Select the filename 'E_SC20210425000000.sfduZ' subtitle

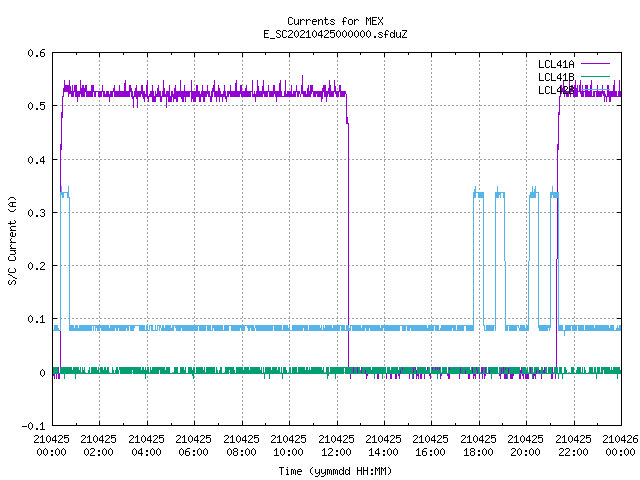(335, 34)
